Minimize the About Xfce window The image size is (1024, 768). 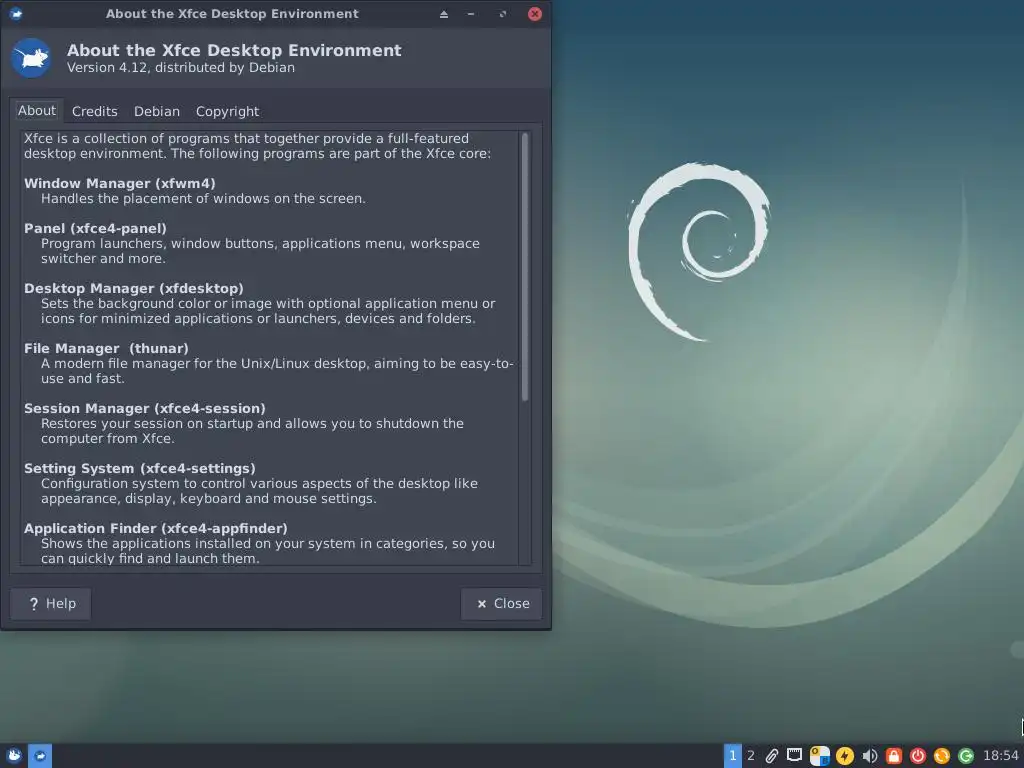(x=471, y=14)
